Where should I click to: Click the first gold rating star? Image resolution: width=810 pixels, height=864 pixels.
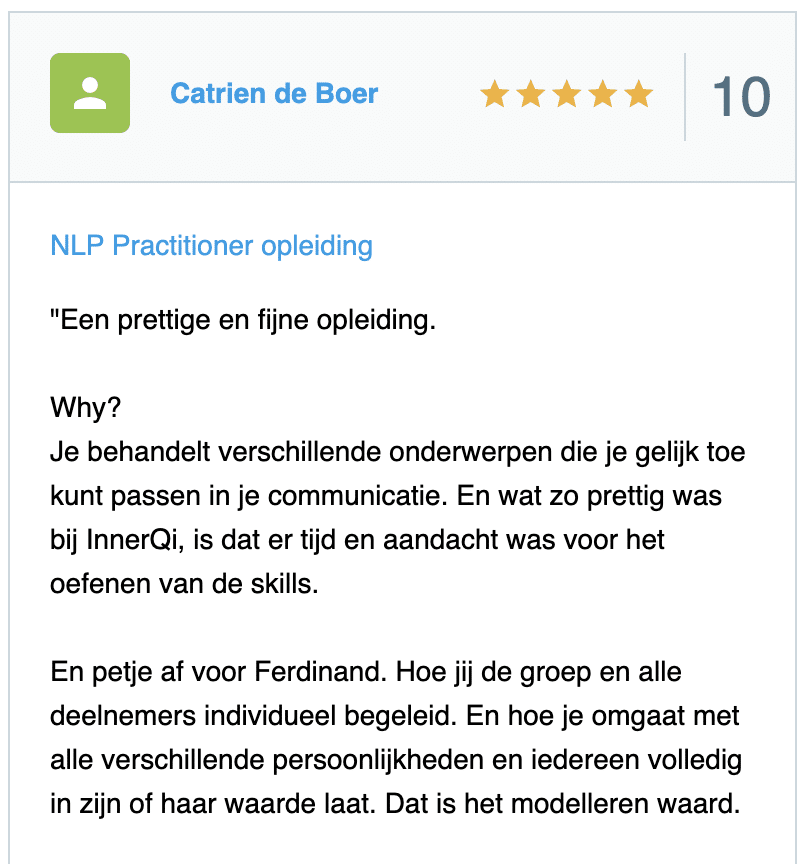[x=494, y=95]
